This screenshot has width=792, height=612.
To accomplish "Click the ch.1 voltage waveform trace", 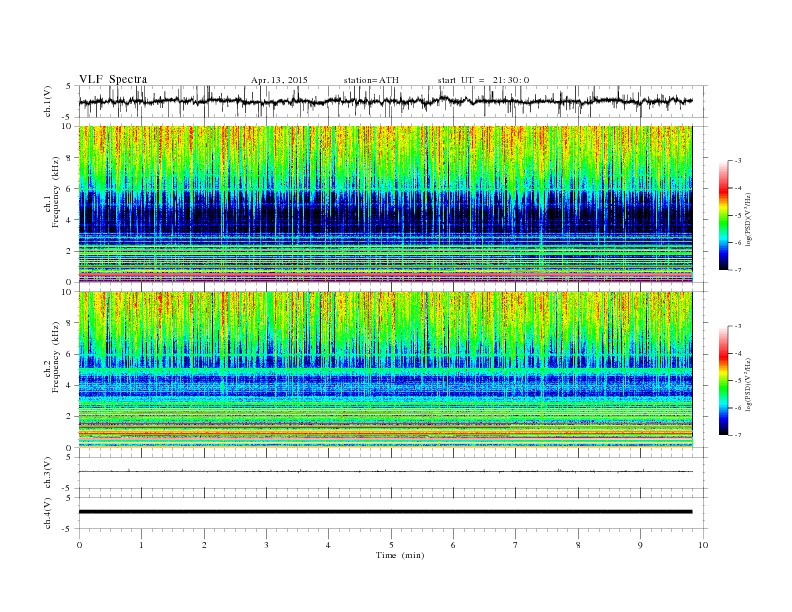I will click(385, 101).
